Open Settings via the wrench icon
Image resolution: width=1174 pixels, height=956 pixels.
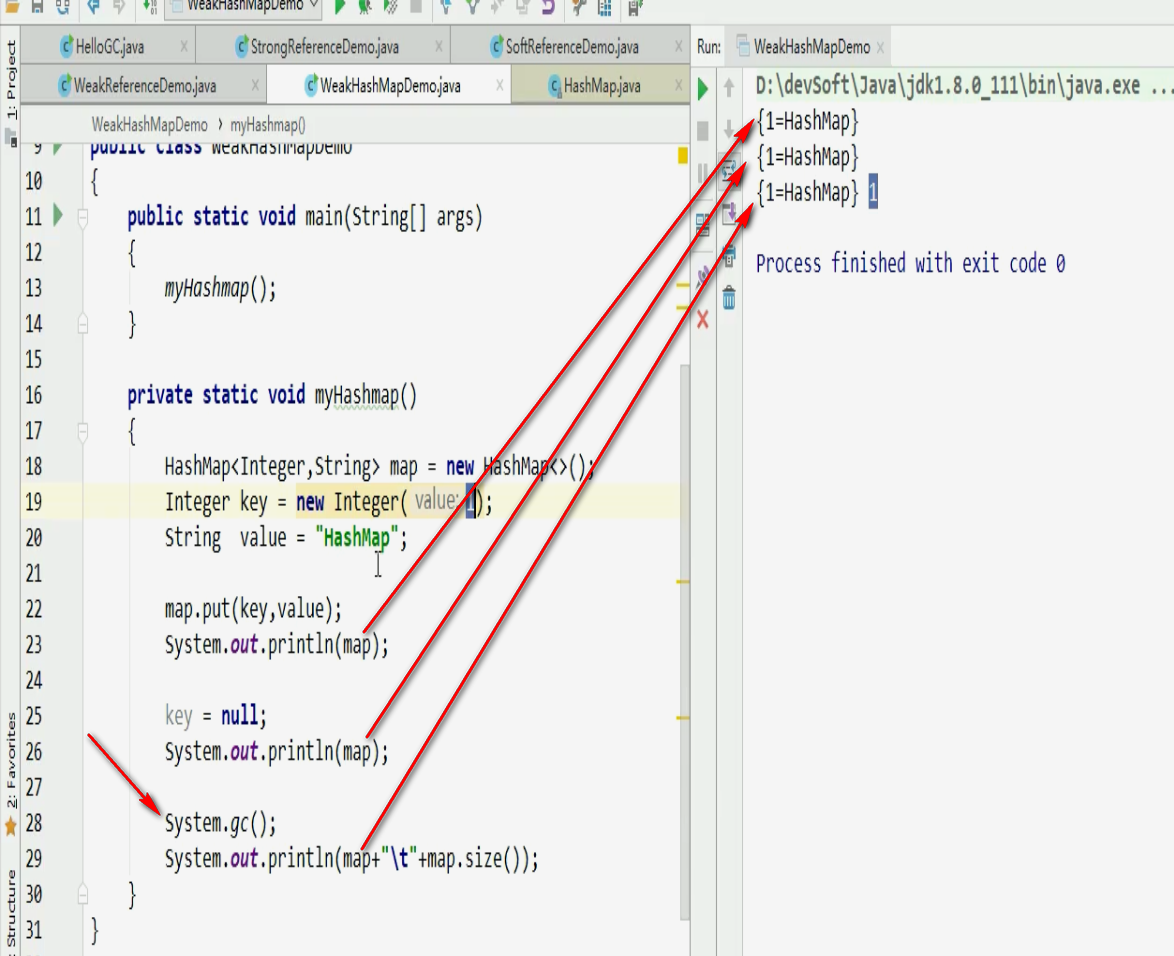coord(578,7)
